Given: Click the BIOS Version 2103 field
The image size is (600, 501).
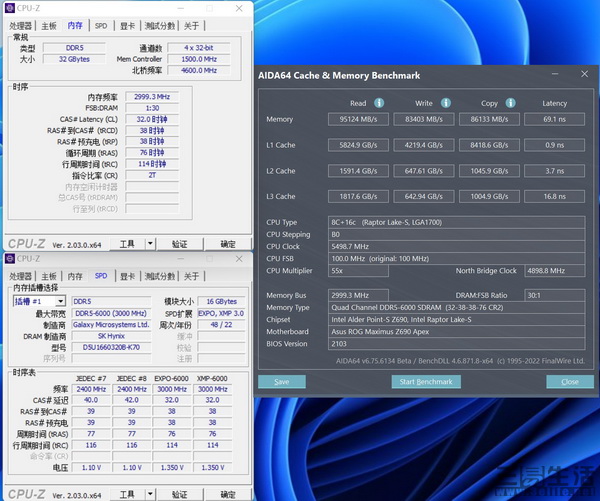Looking at the screenshot, I should pyautogui.click(x=457, y=344).
